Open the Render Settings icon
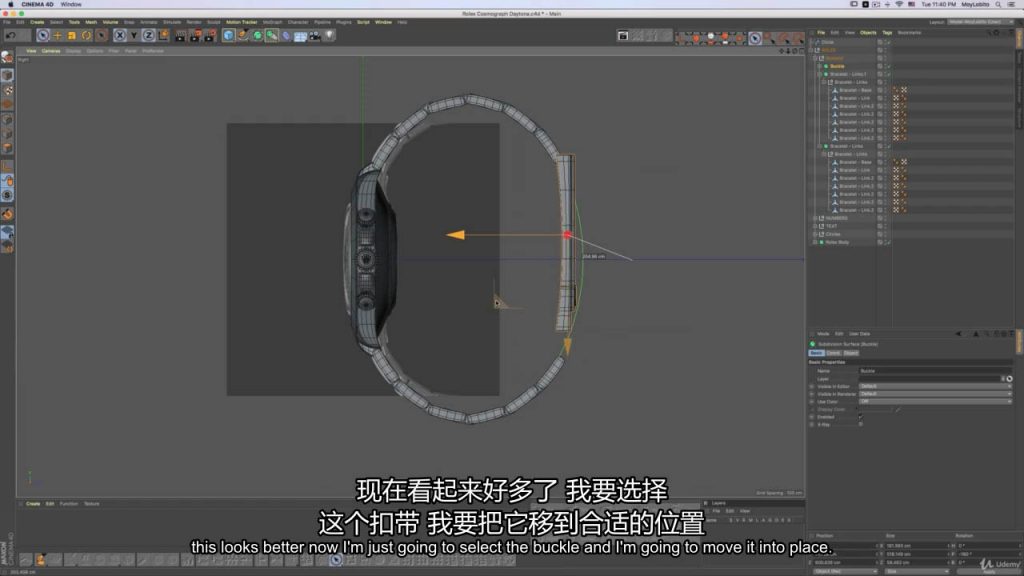The image size is (1024, 576). 209,36
